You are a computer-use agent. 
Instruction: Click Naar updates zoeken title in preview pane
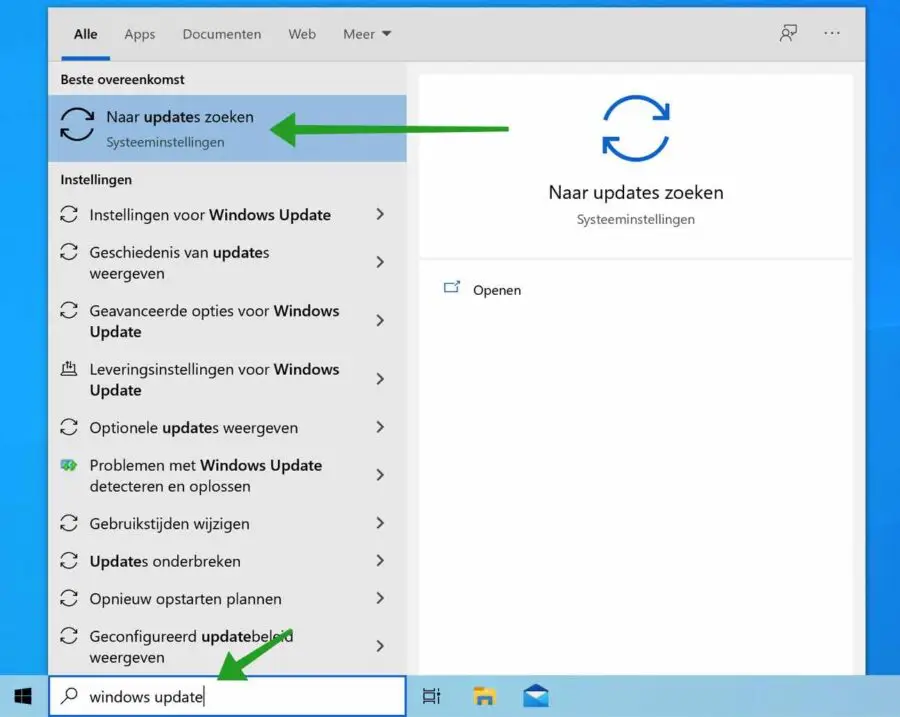(x=635, y=192)
